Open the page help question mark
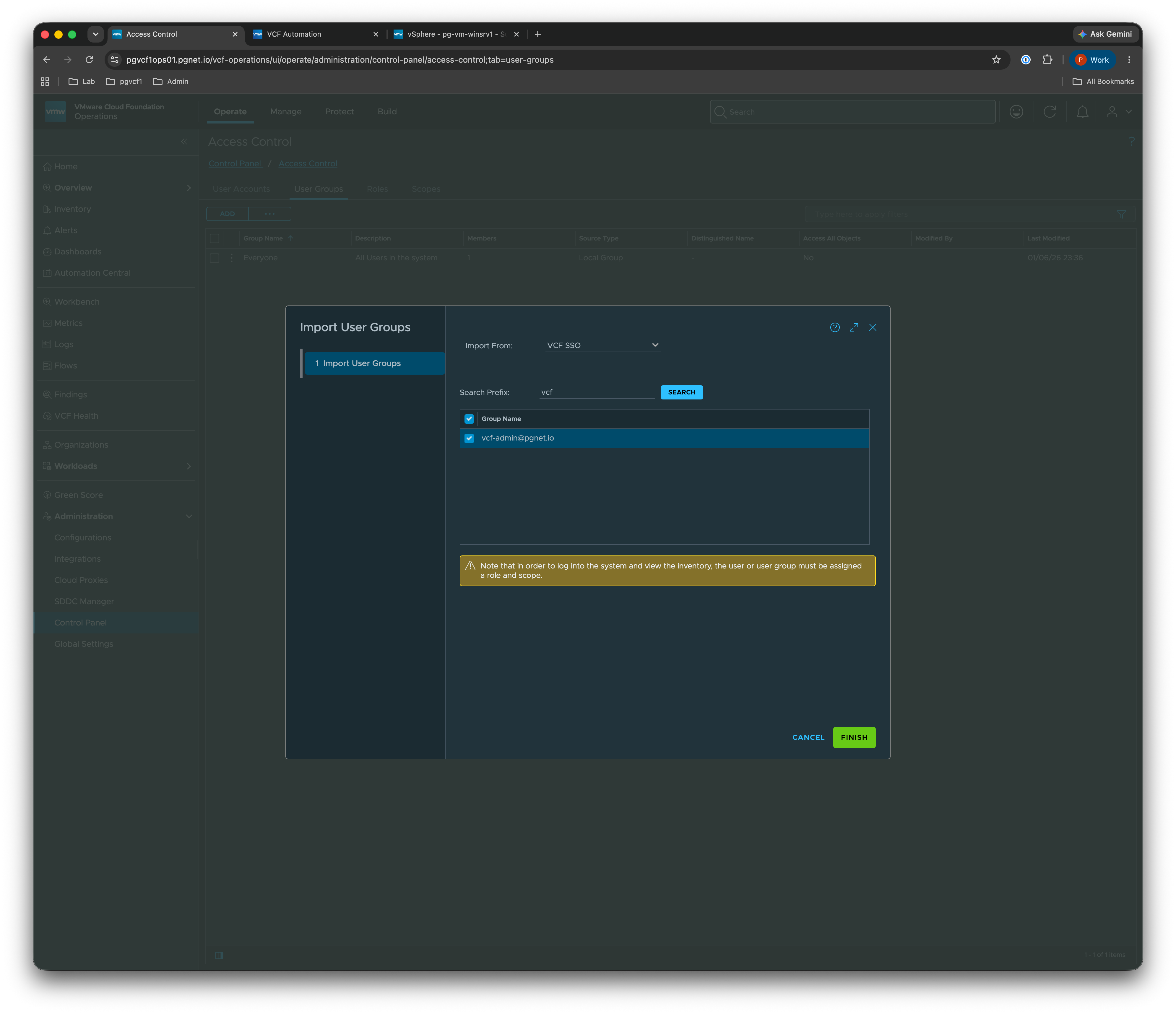Image resolution: width=1176 pixels, height=1014 pixels. tap(1131, 141)
